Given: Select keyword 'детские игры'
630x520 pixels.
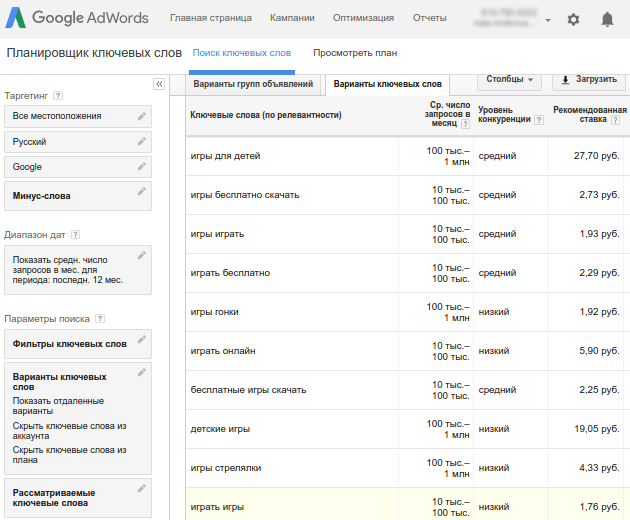Looking at the screenshot, I should 220,429.
